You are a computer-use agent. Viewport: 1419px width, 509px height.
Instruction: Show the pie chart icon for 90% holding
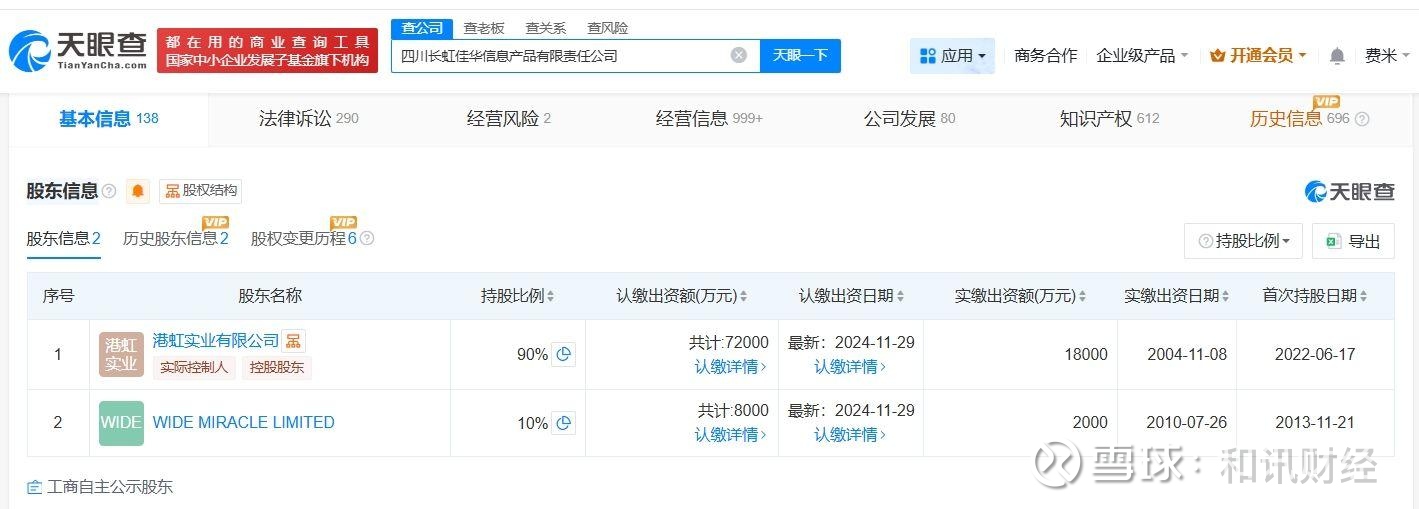tap(564, 354)
